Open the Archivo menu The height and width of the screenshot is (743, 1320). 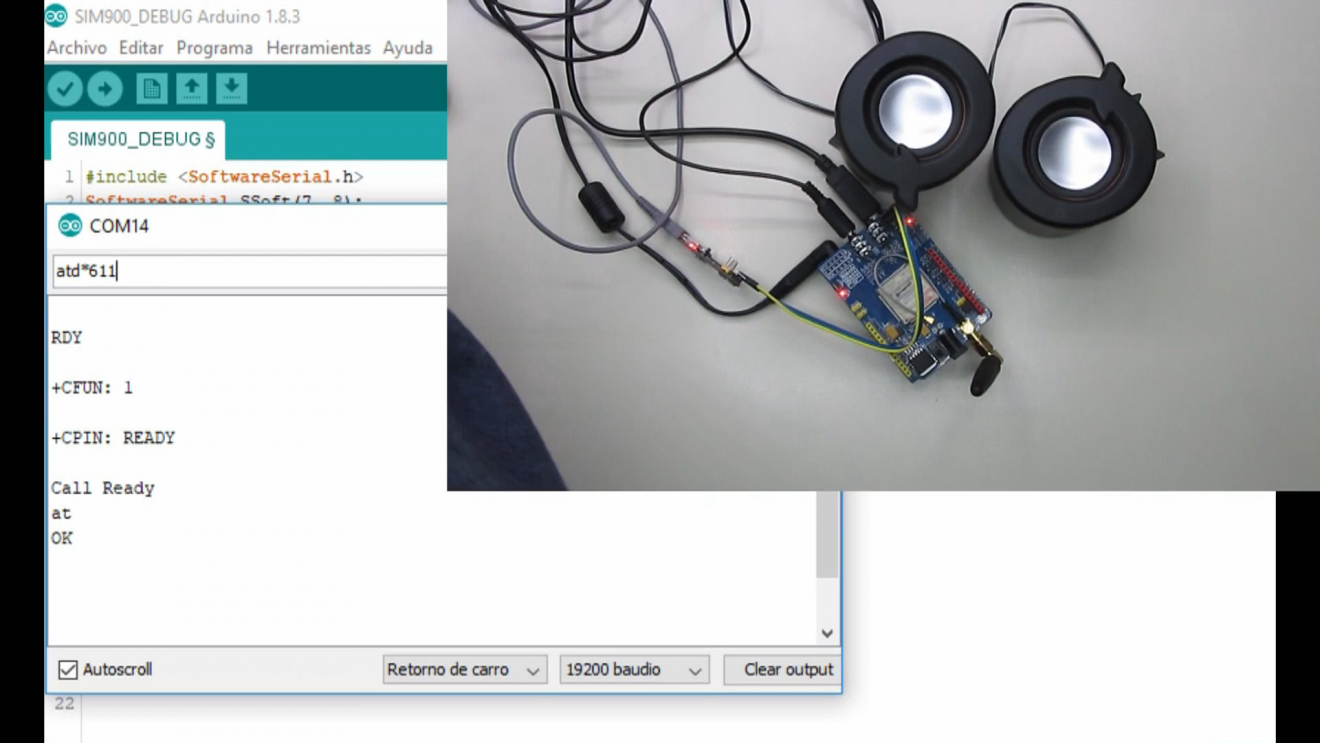[x=77, y=48]
